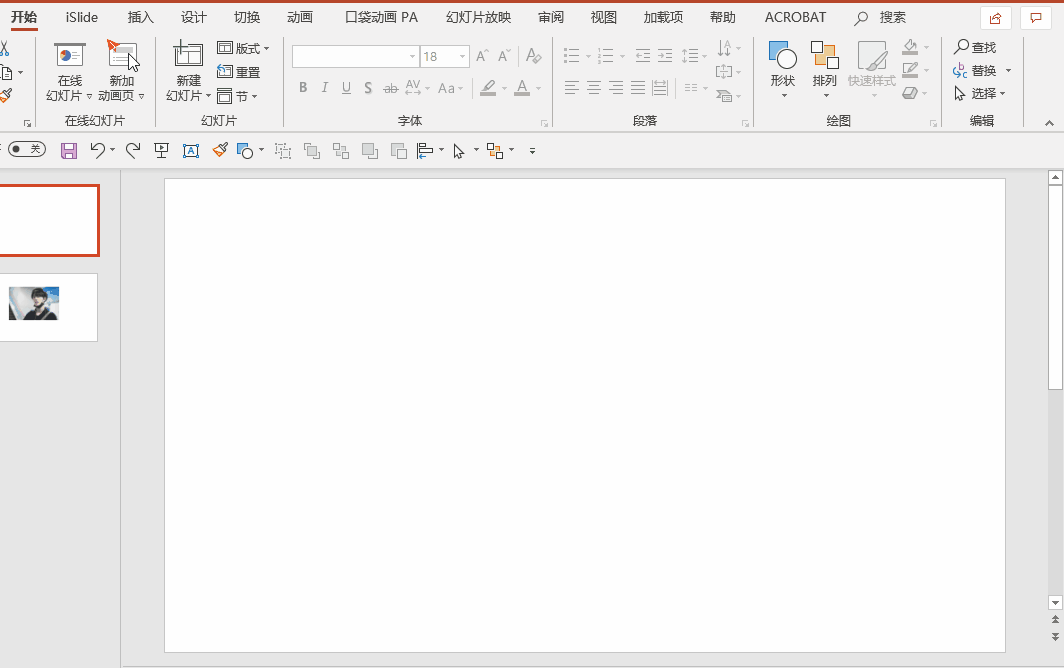Toggle text shadow S button
This screenshot has width=1064, height=668.
pos(368,88)
